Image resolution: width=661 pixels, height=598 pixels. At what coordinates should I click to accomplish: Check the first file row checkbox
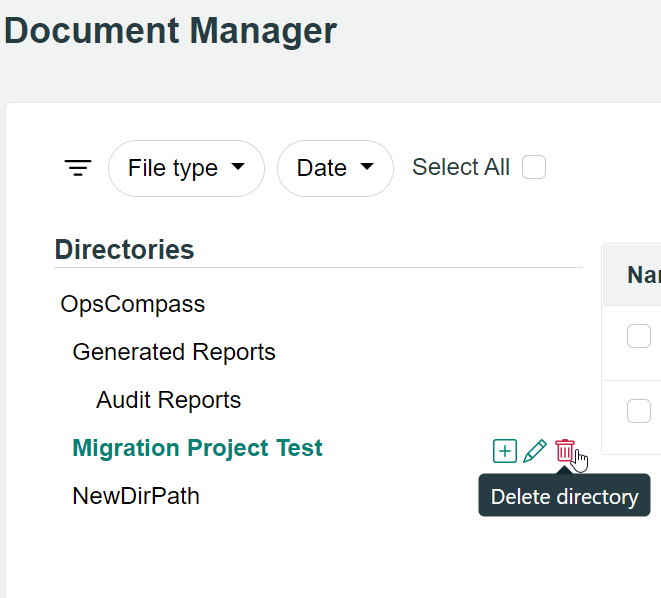pos(639,336)
